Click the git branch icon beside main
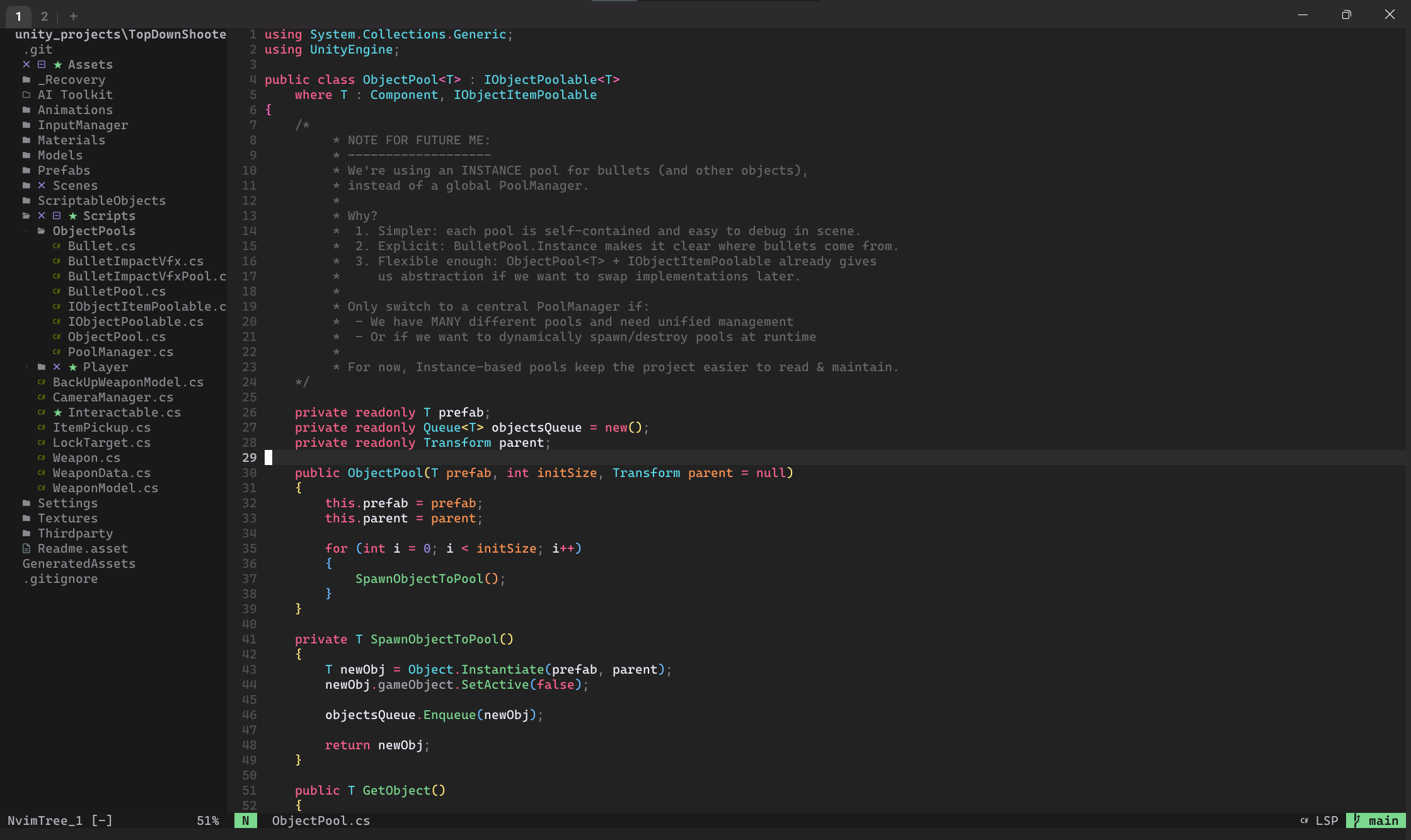The width and height of the screenshot is (1411, 840). (x=1357, y=820)
